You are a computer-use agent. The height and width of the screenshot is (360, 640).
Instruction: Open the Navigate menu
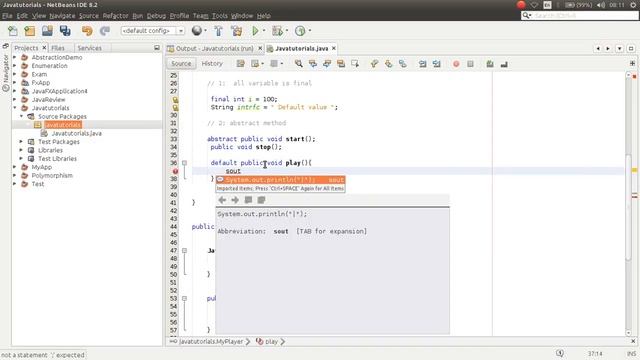click(62, 16)
